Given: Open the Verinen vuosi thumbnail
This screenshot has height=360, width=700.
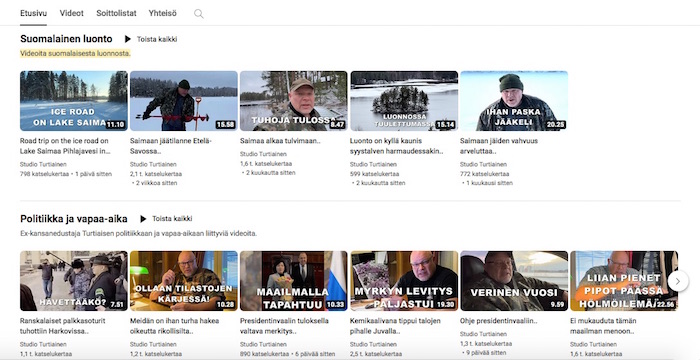Looking at the screenshot, I should click(514, 281).
